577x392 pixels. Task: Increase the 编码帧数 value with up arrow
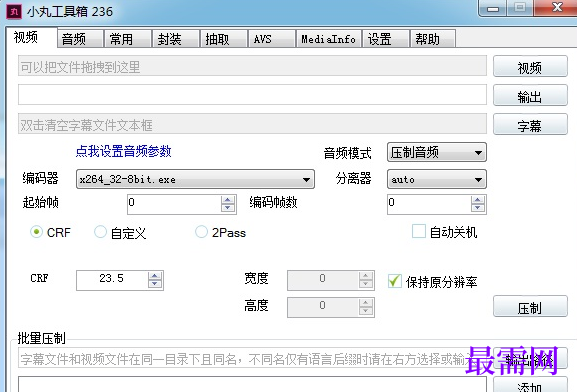478,200
